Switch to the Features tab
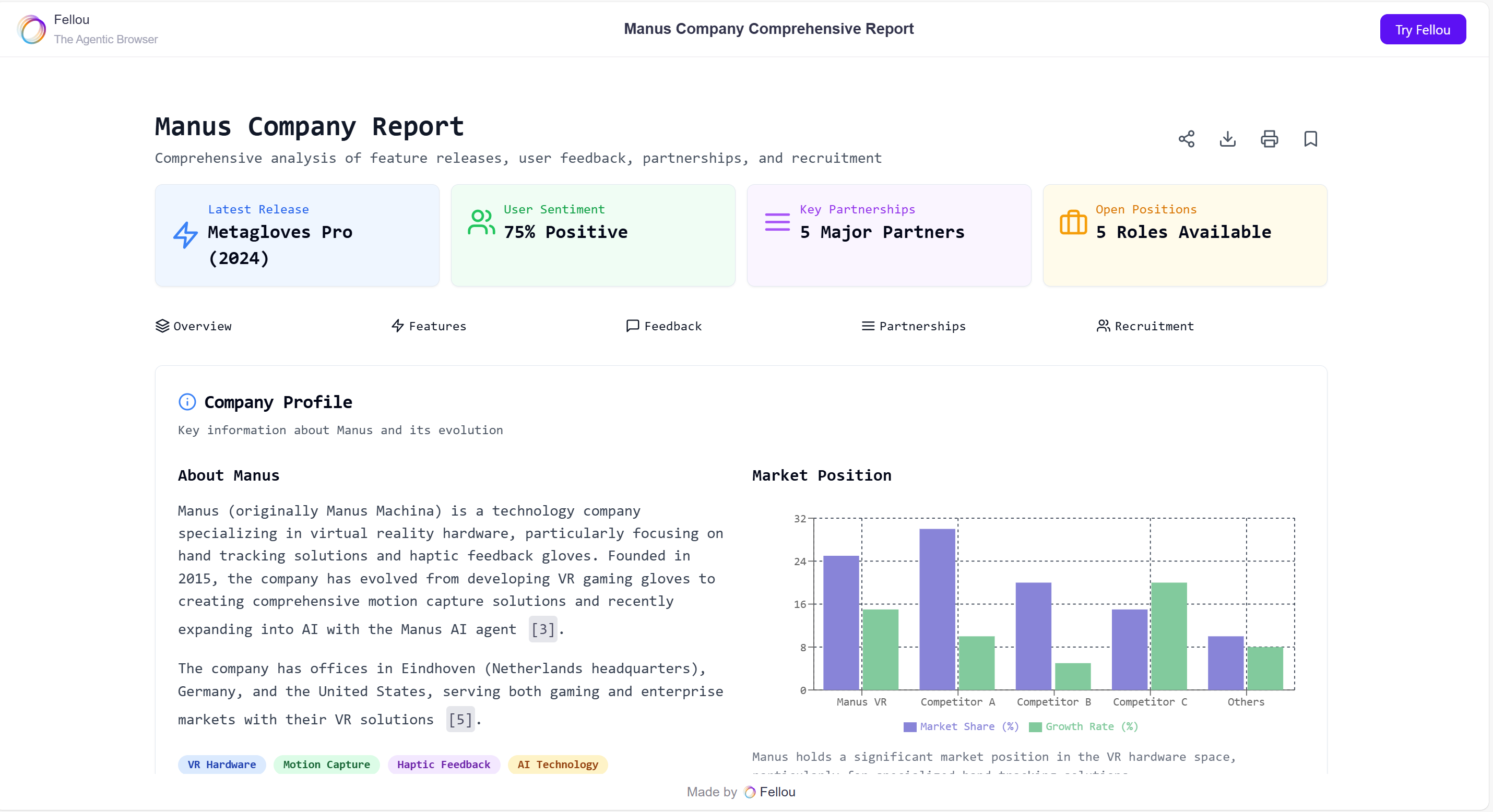This screenshot has height=812, width=1493. pyautogui.click(x=429, y=326)
